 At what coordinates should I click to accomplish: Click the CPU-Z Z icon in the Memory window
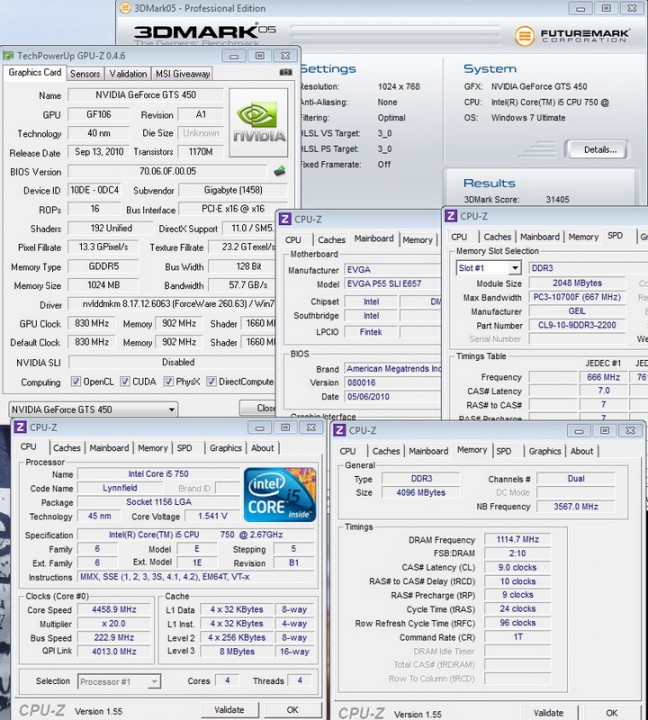pos(339,430)
